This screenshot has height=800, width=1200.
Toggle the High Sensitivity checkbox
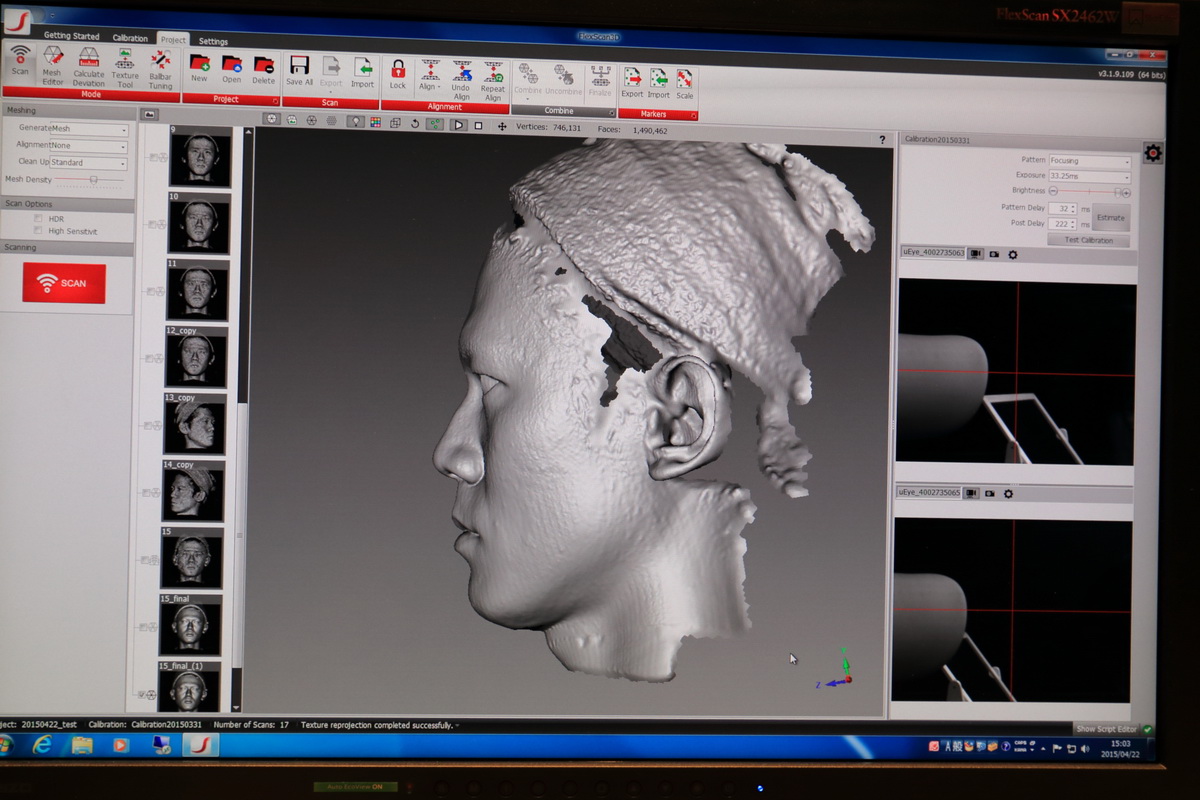pos(39,230)
